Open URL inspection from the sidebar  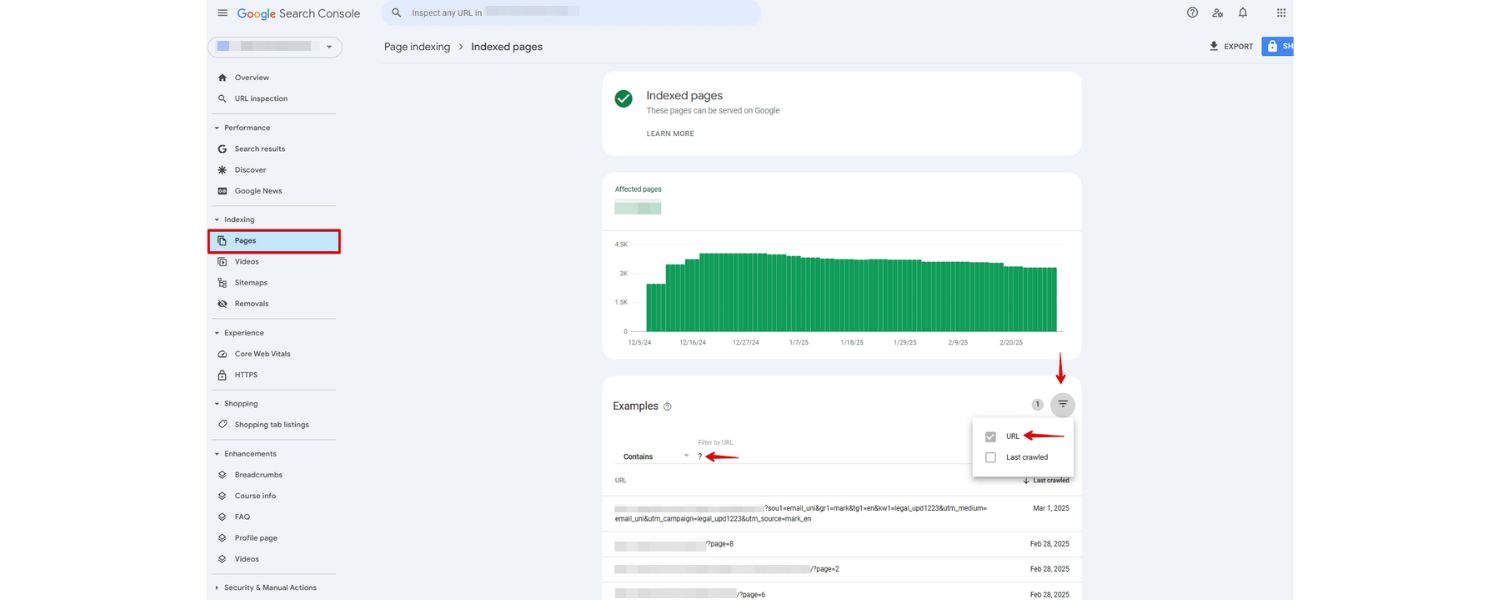pos(259,98)
